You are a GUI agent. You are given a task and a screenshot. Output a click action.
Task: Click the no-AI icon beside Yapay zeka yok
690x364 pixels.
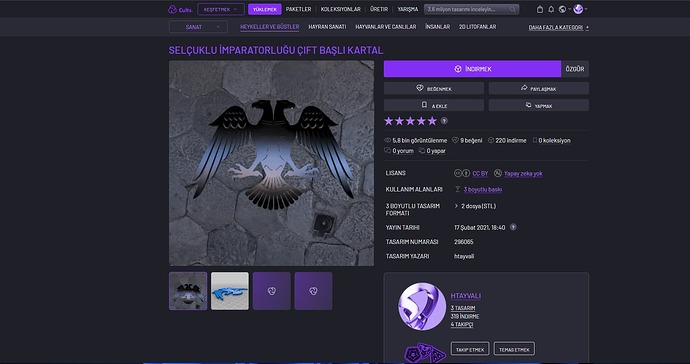[498, 173]
